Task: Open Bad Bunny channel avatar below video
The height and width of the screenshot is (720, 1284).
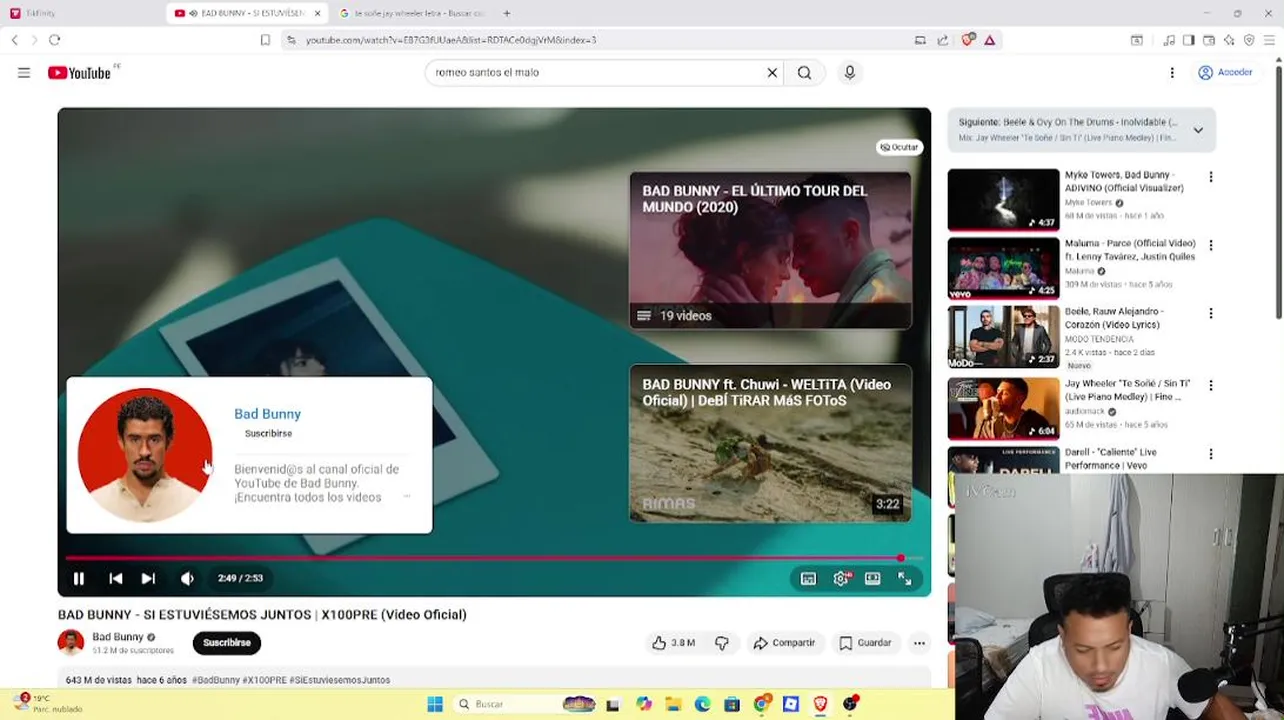Action: click(x=70, y=643)
